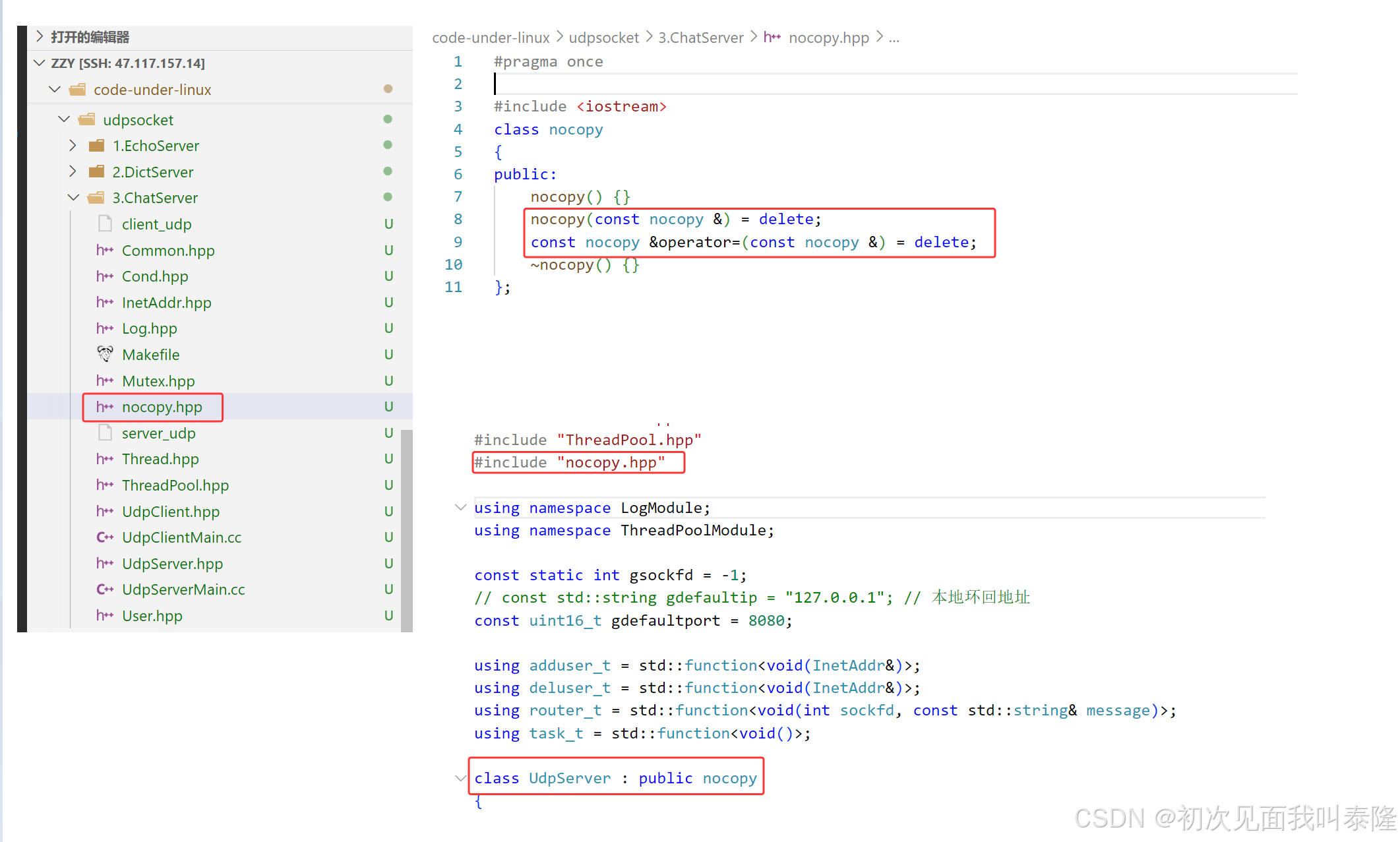This screenshot has width=1400, height=842.
Task: Open ThreadPool.hpp in the file tree
Action: tap(175, 485)
